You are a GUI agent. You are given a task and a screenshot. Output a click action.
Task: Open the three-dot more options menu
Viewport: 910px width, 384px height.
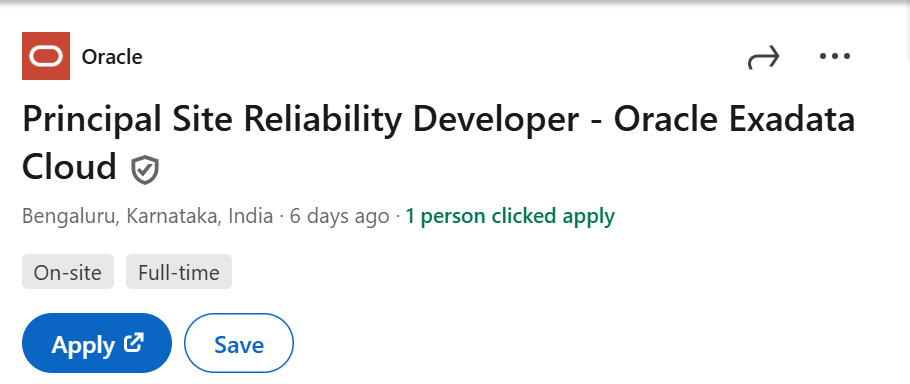[835, 56]
